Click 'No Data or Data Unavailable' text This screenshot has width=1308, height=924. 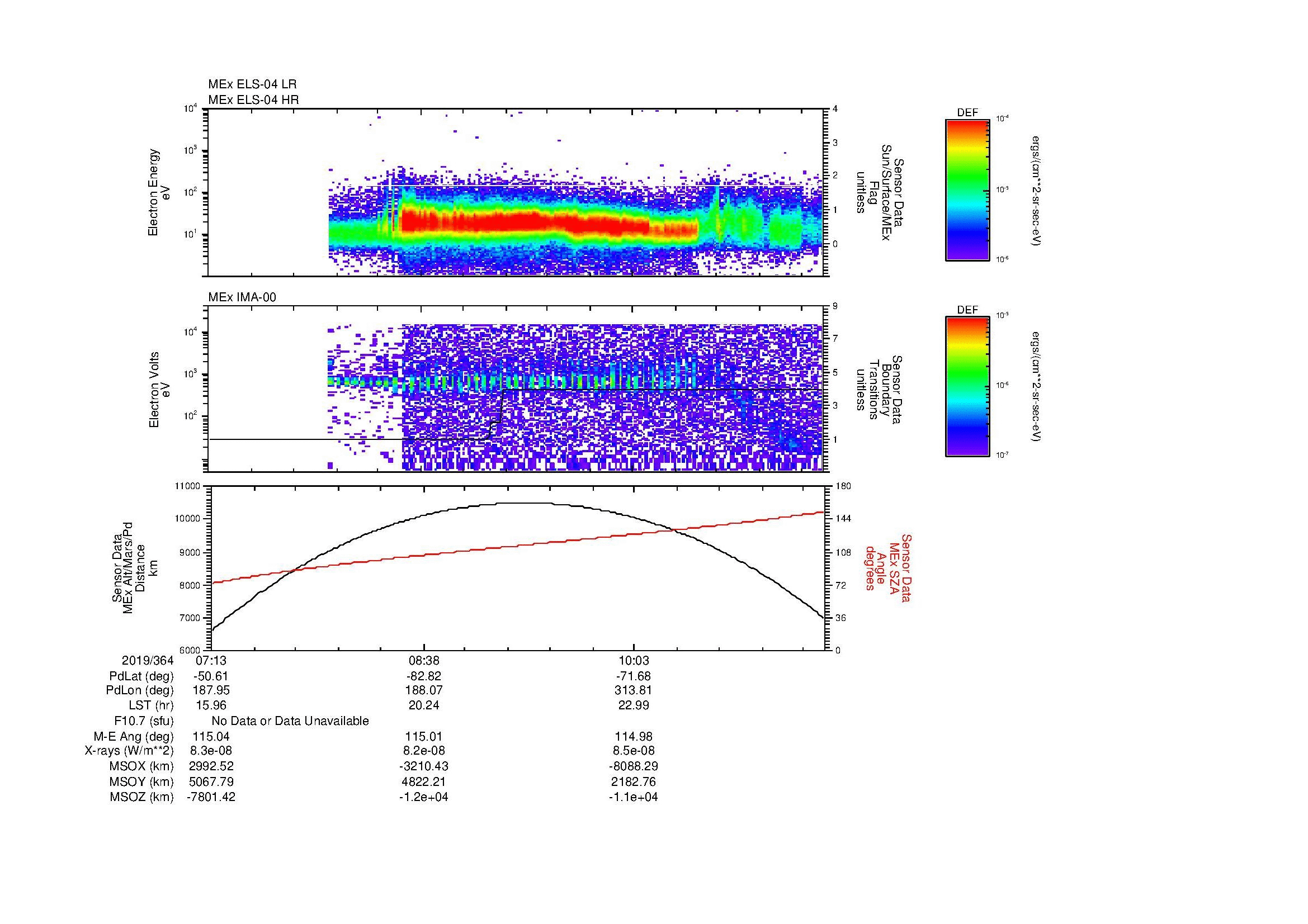point(290,721)
